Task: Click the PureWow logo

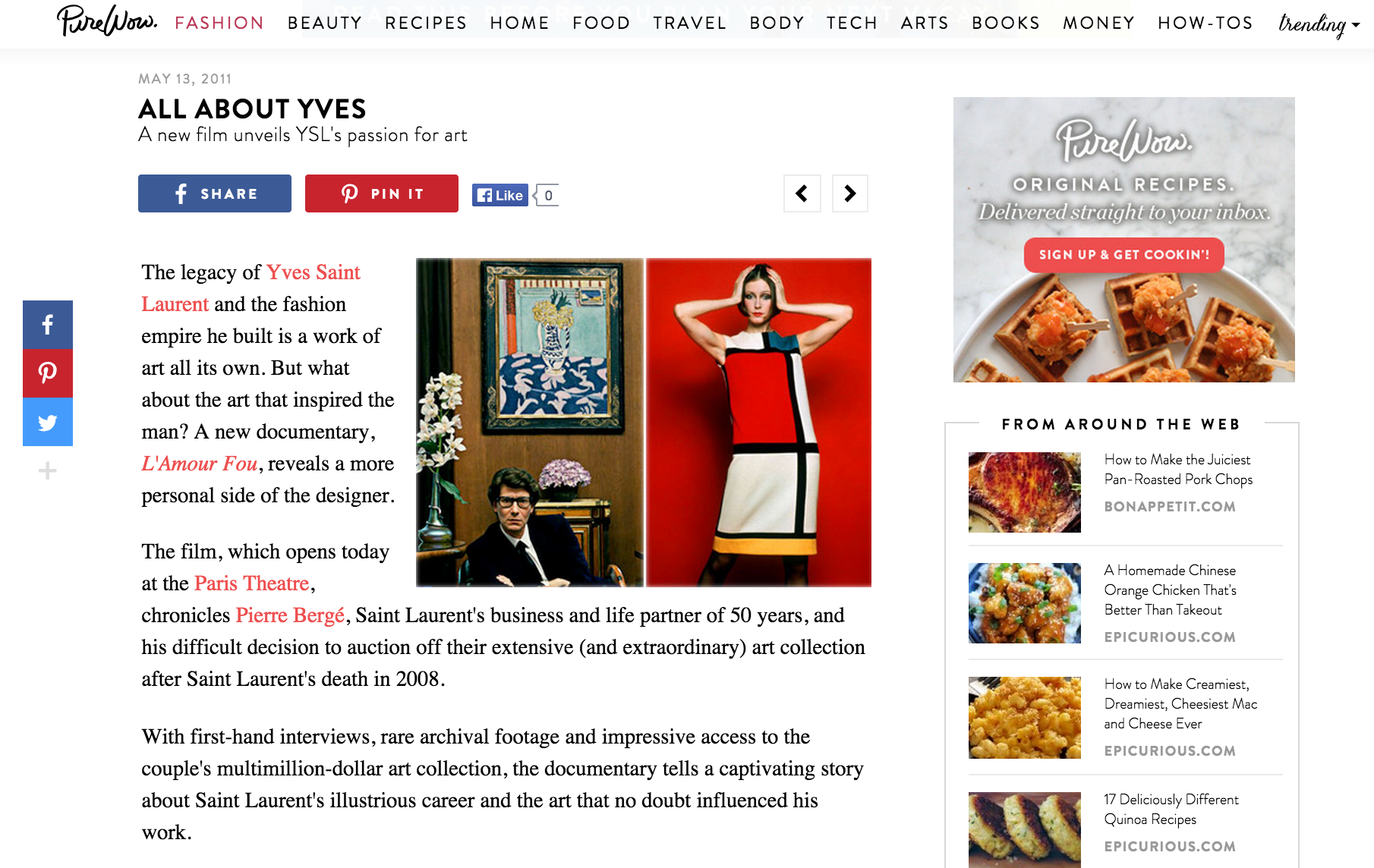Action: [x=107, y=21]
